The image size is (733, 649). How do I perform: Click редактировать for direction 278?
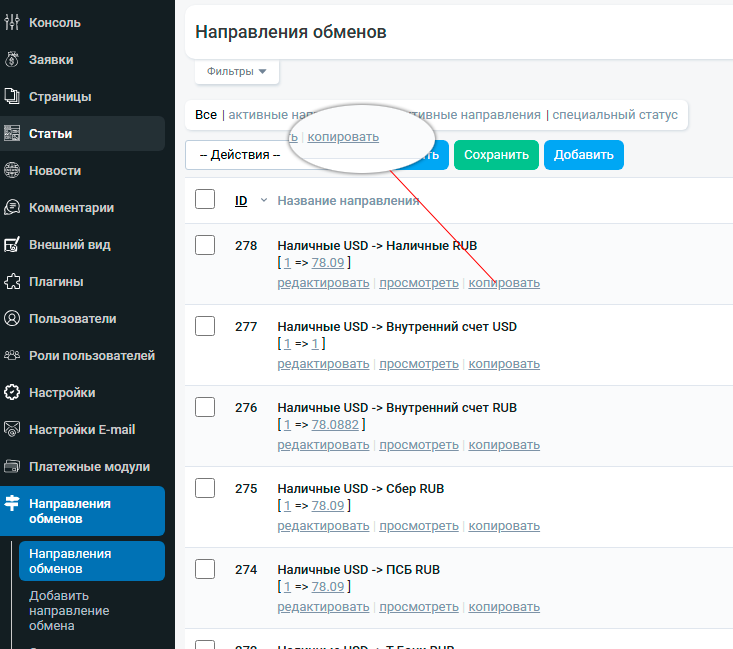[x=323, y=283]
